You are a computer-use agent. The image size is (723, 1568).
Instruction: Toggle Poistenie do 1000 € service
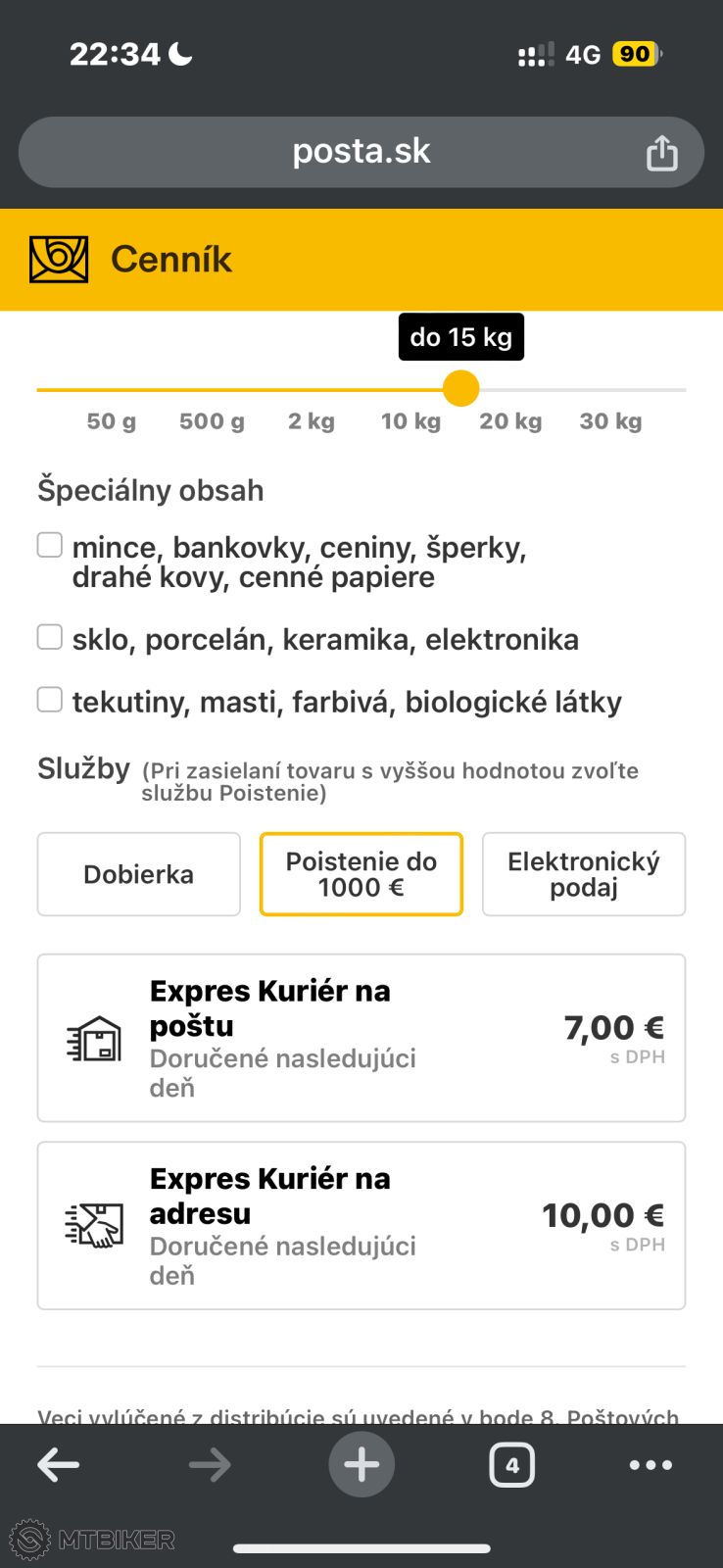click(361, 874)
